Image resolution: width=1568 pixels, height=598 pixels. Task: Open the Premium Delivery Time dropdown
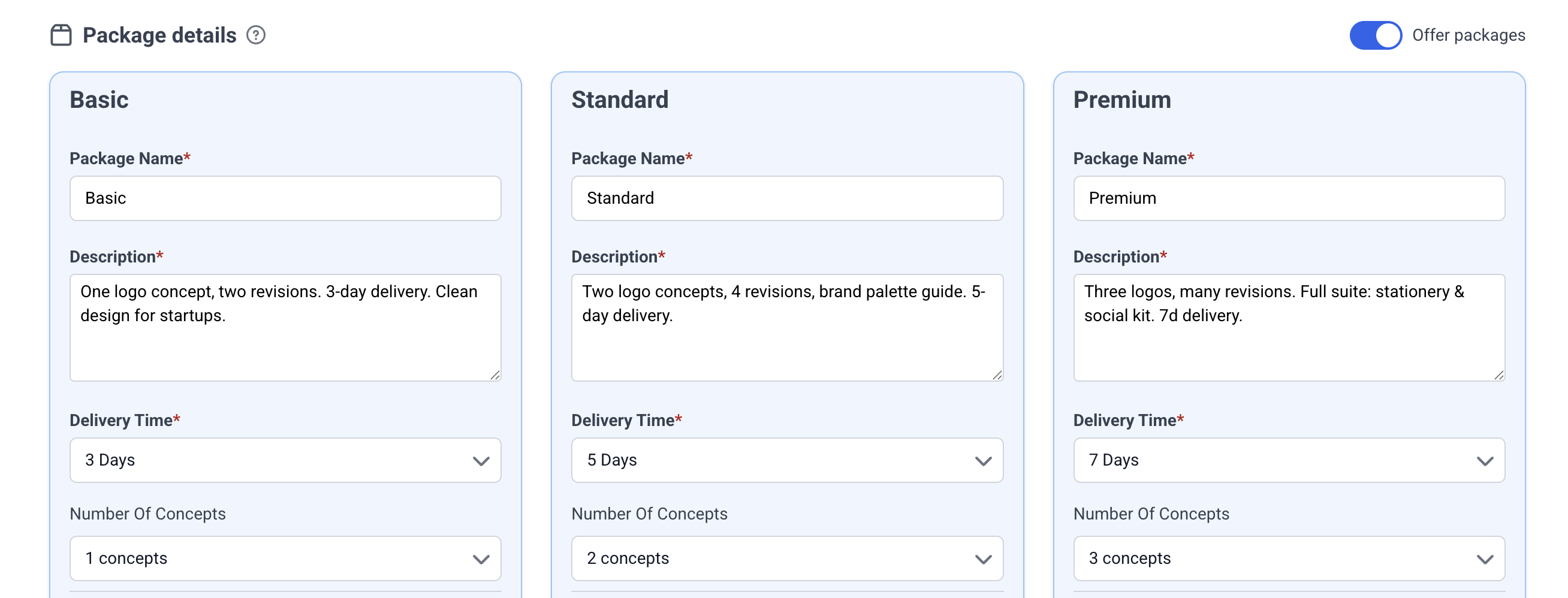[x=1289, y=461]
